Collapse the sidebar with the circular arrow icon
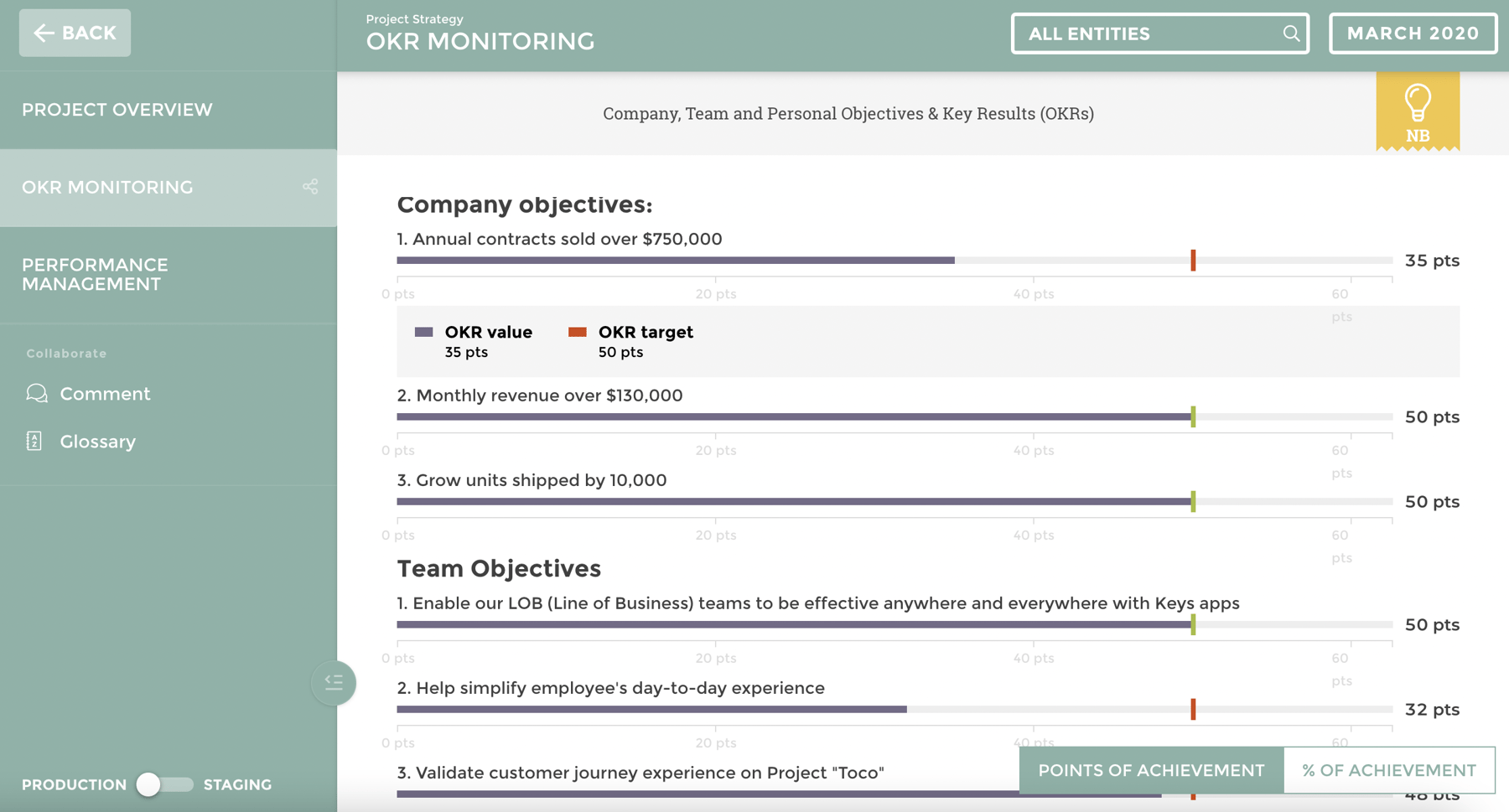 (334, 682)
